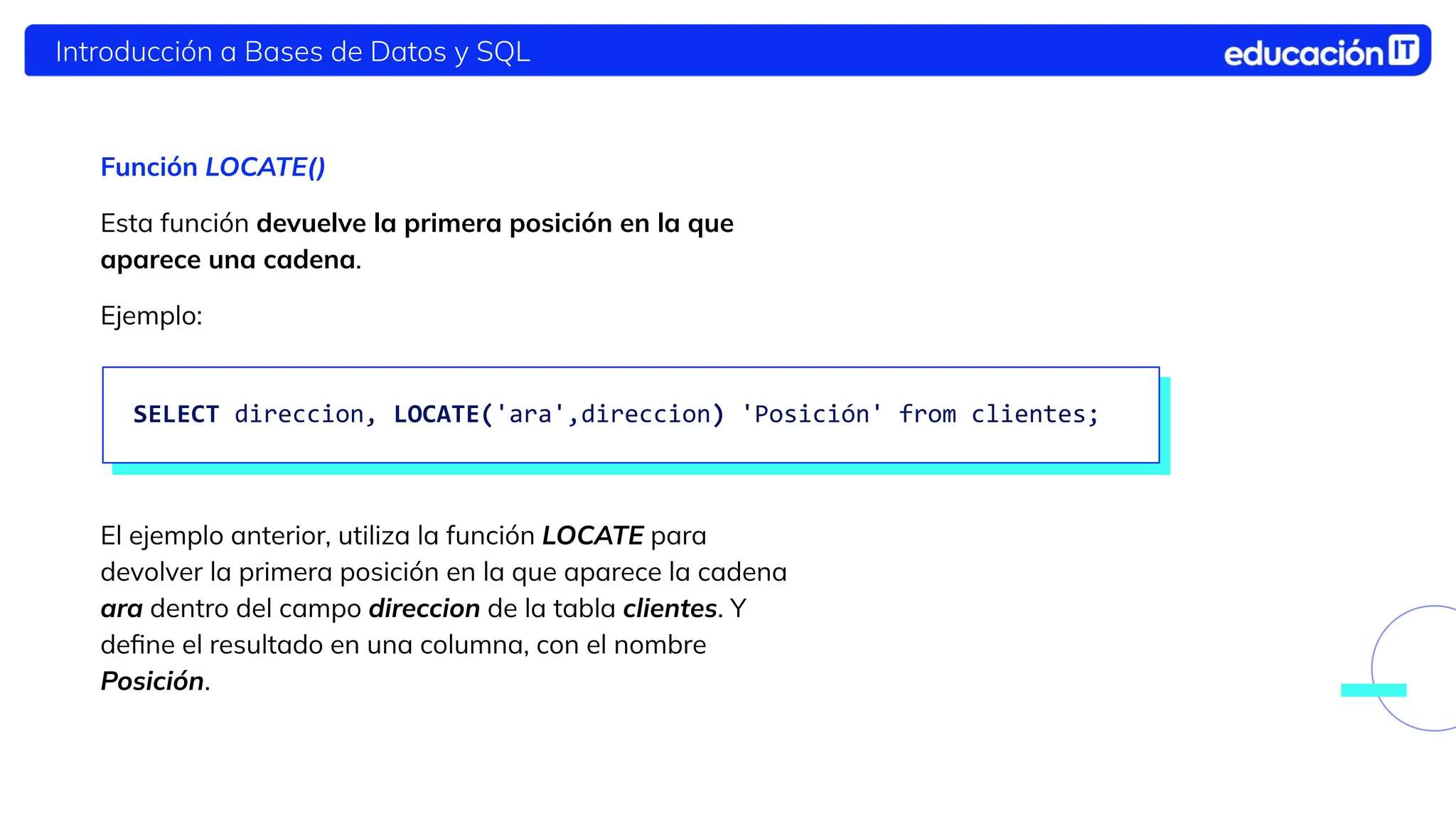Click the text 'aparece una cadena.'
The width and height of the screenshot is (1456, 819).
tap(231, 260)
